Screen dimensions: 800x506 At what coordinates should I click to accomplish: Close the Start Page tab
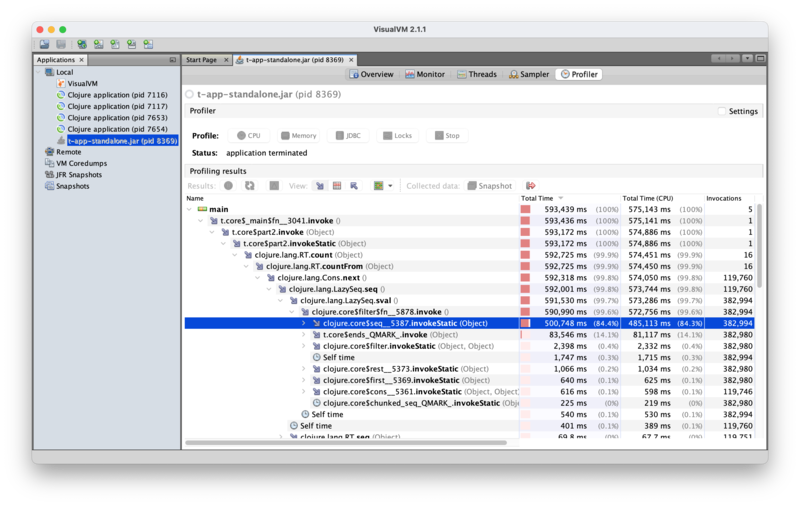pyautogui.click(x=227, y=60)
